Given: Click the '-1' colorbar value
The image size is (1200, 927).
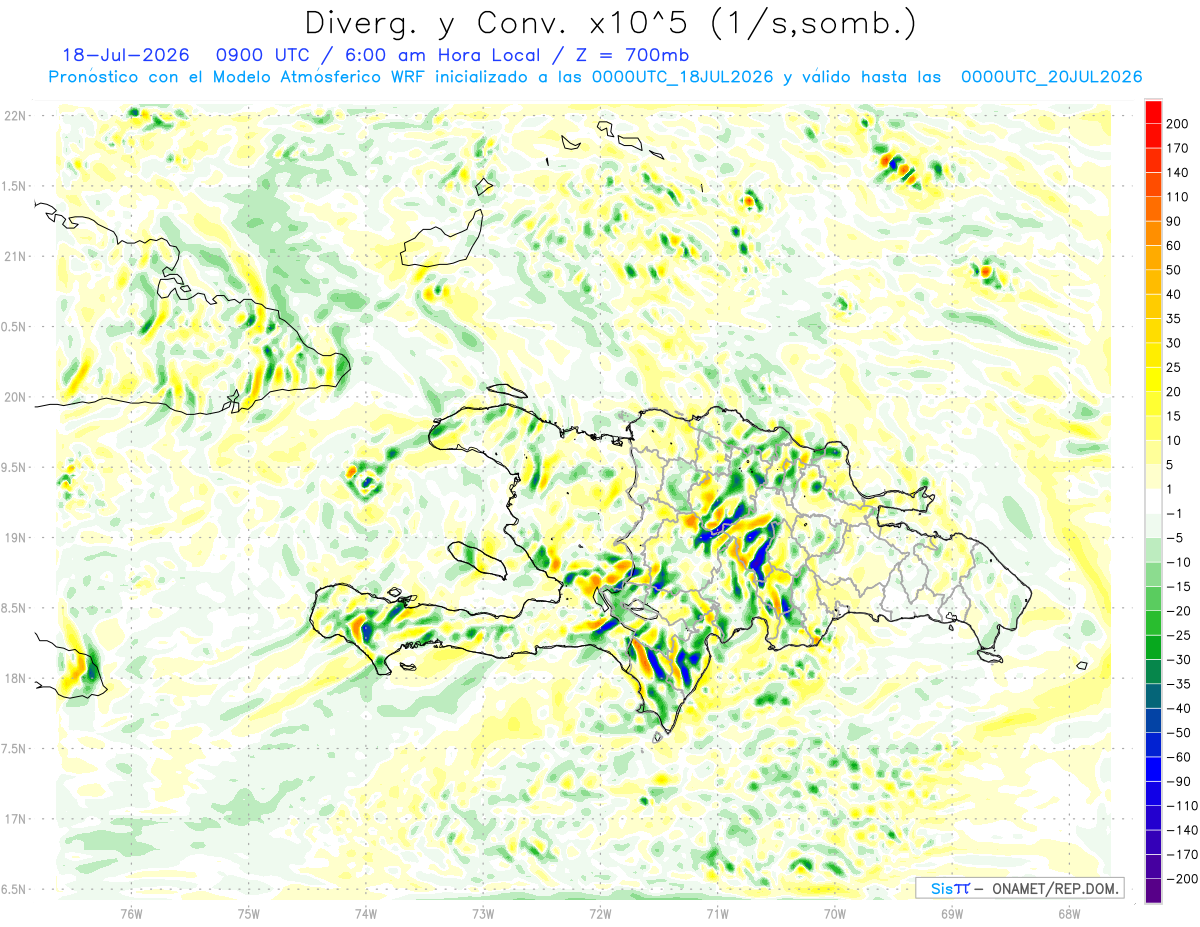Looking at the screenshot, I should click(1174, 513).
